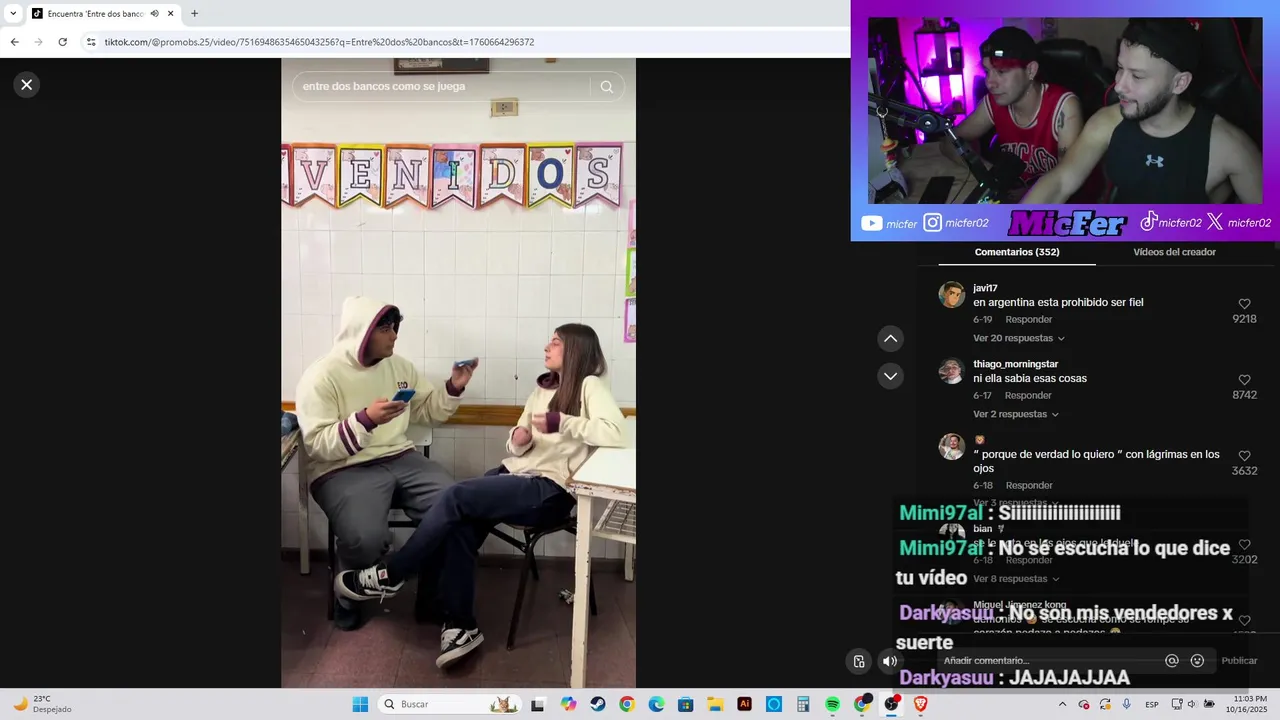This screenshot has width=1280, height=720.
Task: Open the ESP language indicator
Action: pos(1152,704)
